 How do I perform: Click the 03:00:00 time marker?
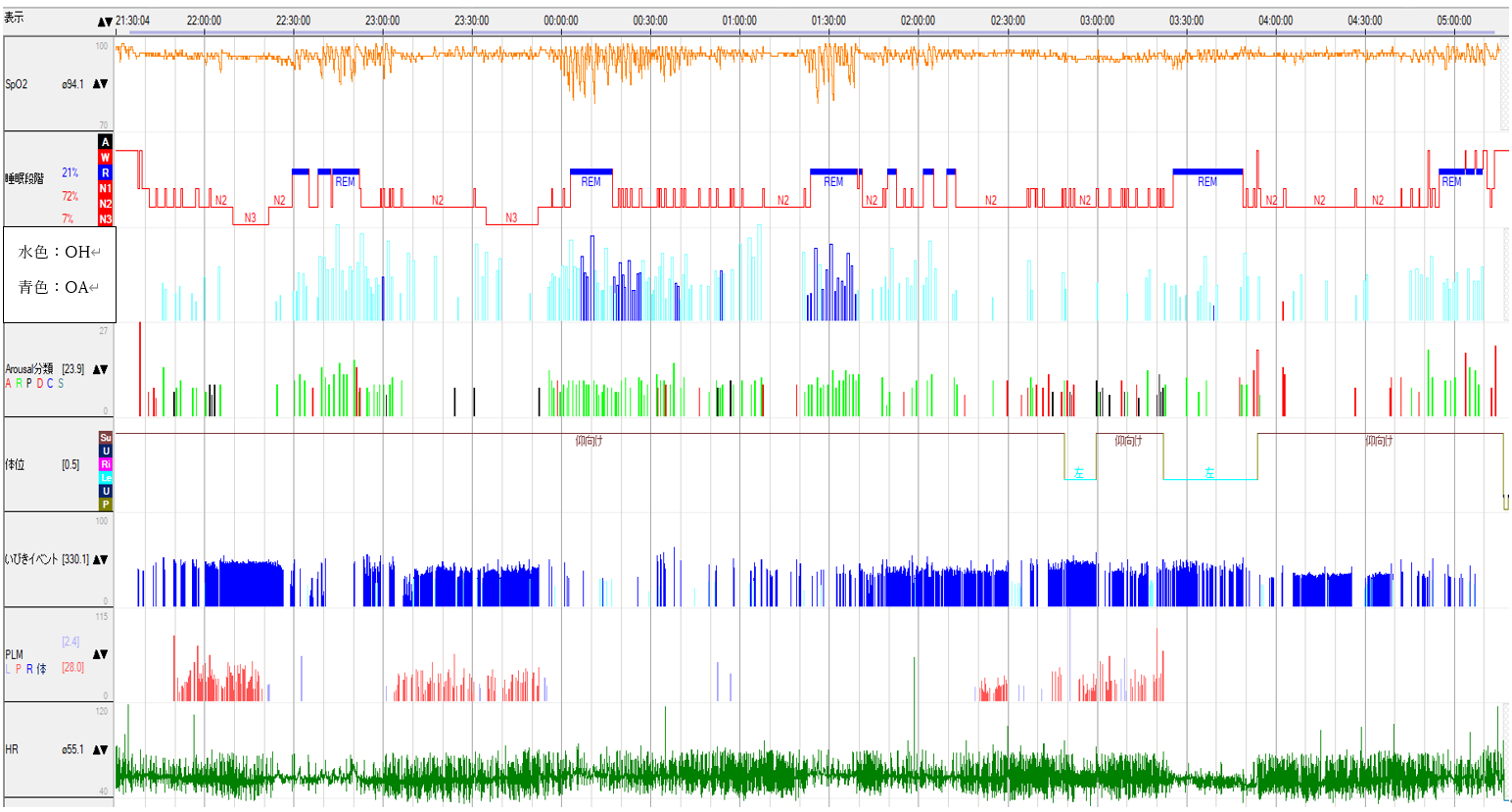point(1097,21)
